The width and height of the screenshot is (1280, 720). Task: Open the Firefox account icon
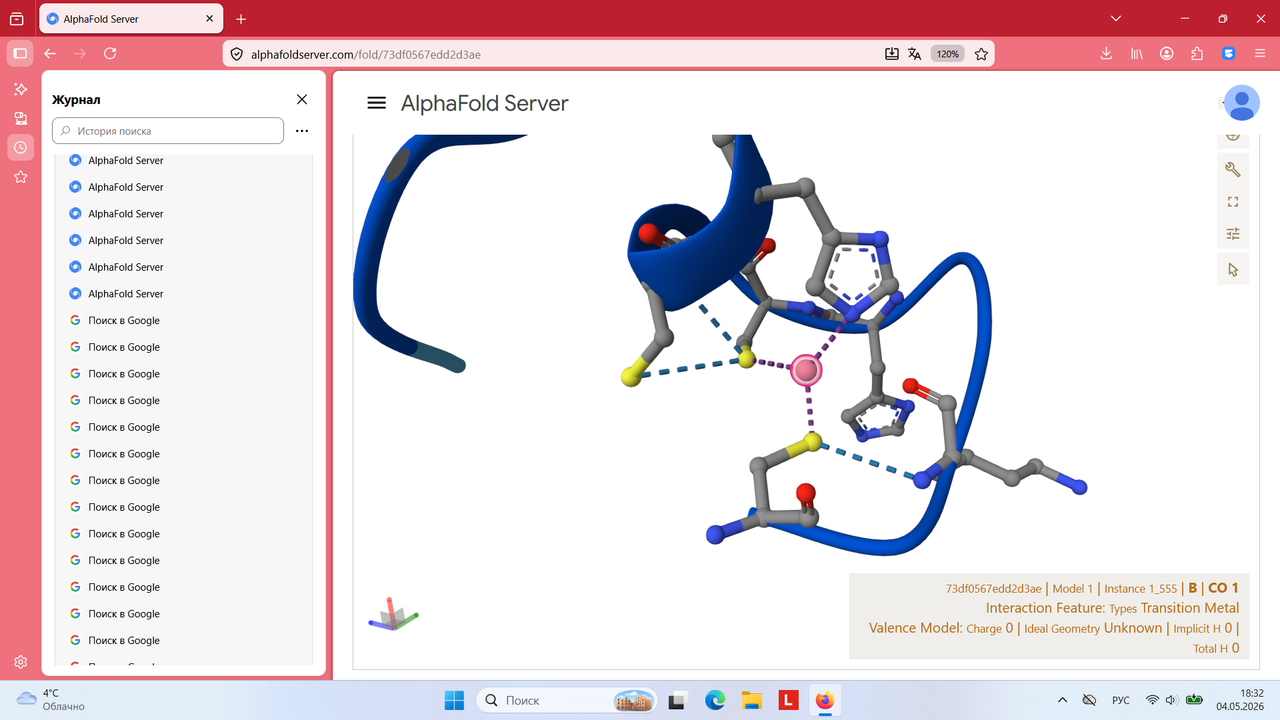coord(1167,54)
